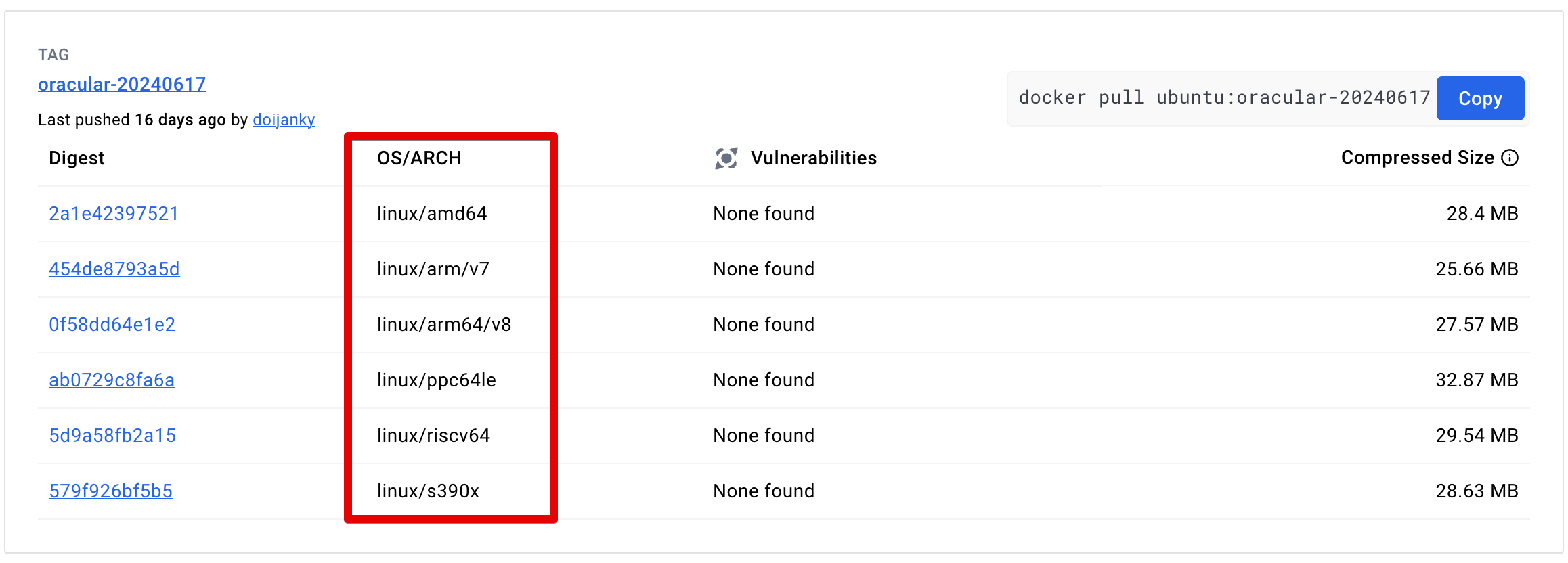
Task: Visit the doijanky user profile link
Action: tap(284, 120)
